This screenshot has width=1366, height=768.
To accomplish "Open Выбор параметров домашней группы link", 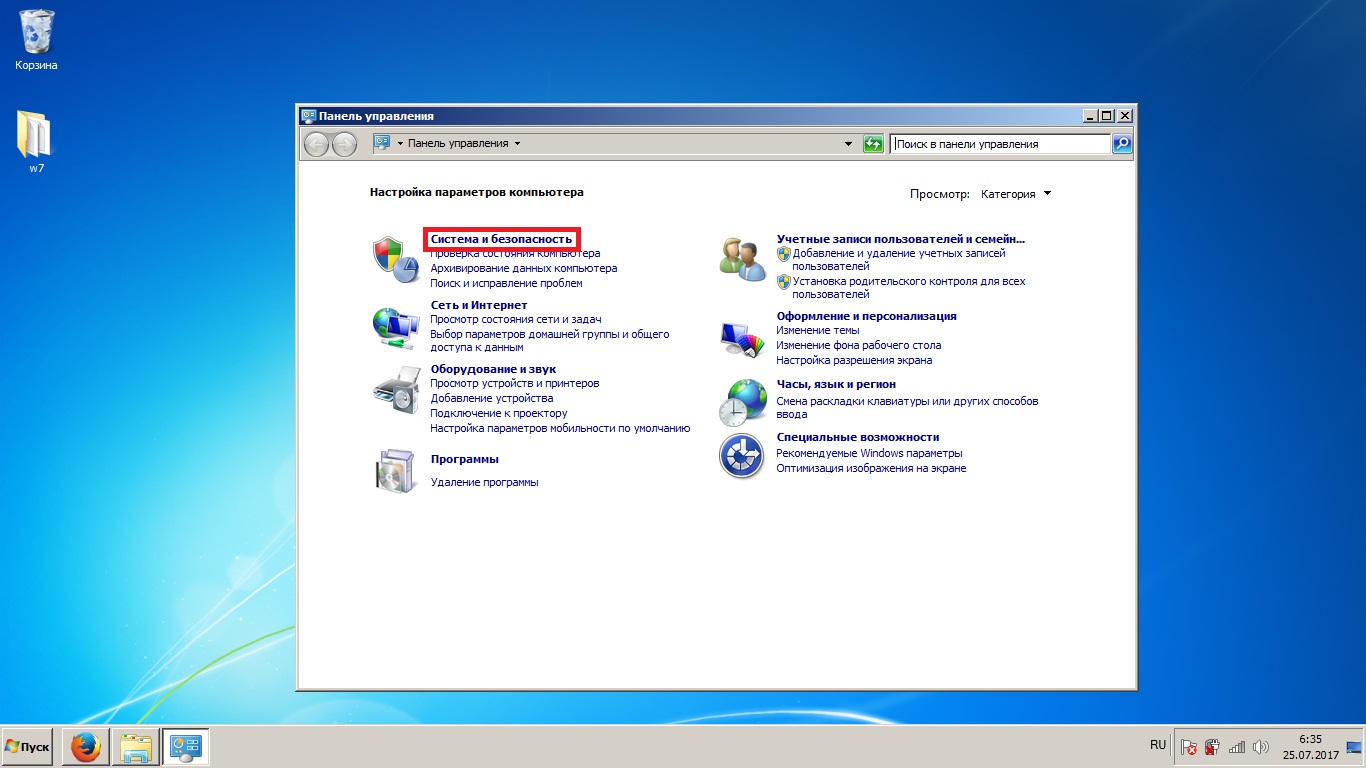I will (x=549, y=341).
